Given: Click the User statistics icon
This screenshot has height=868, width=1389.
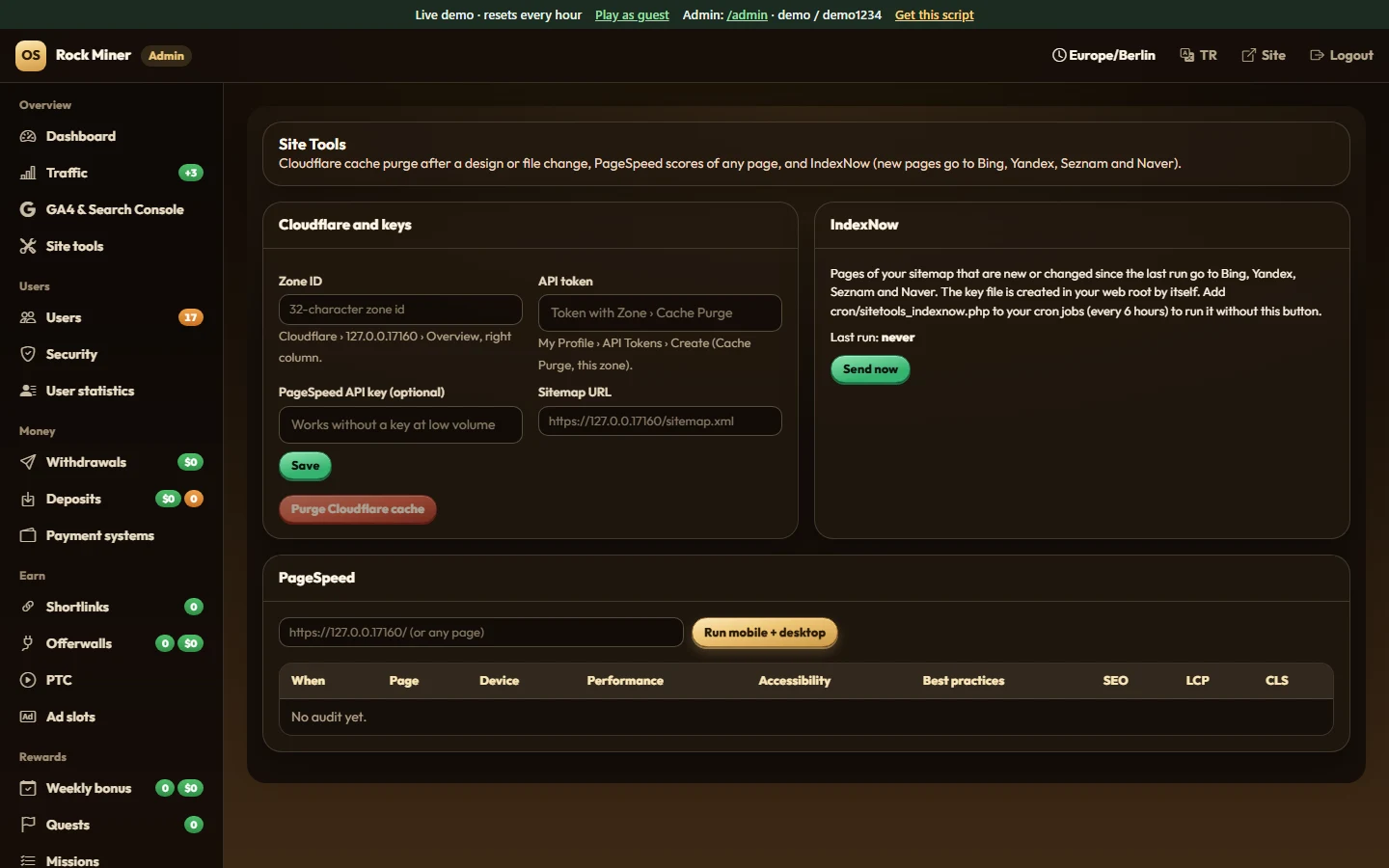Looking at the screenshot, I should (x=28, y=391).
